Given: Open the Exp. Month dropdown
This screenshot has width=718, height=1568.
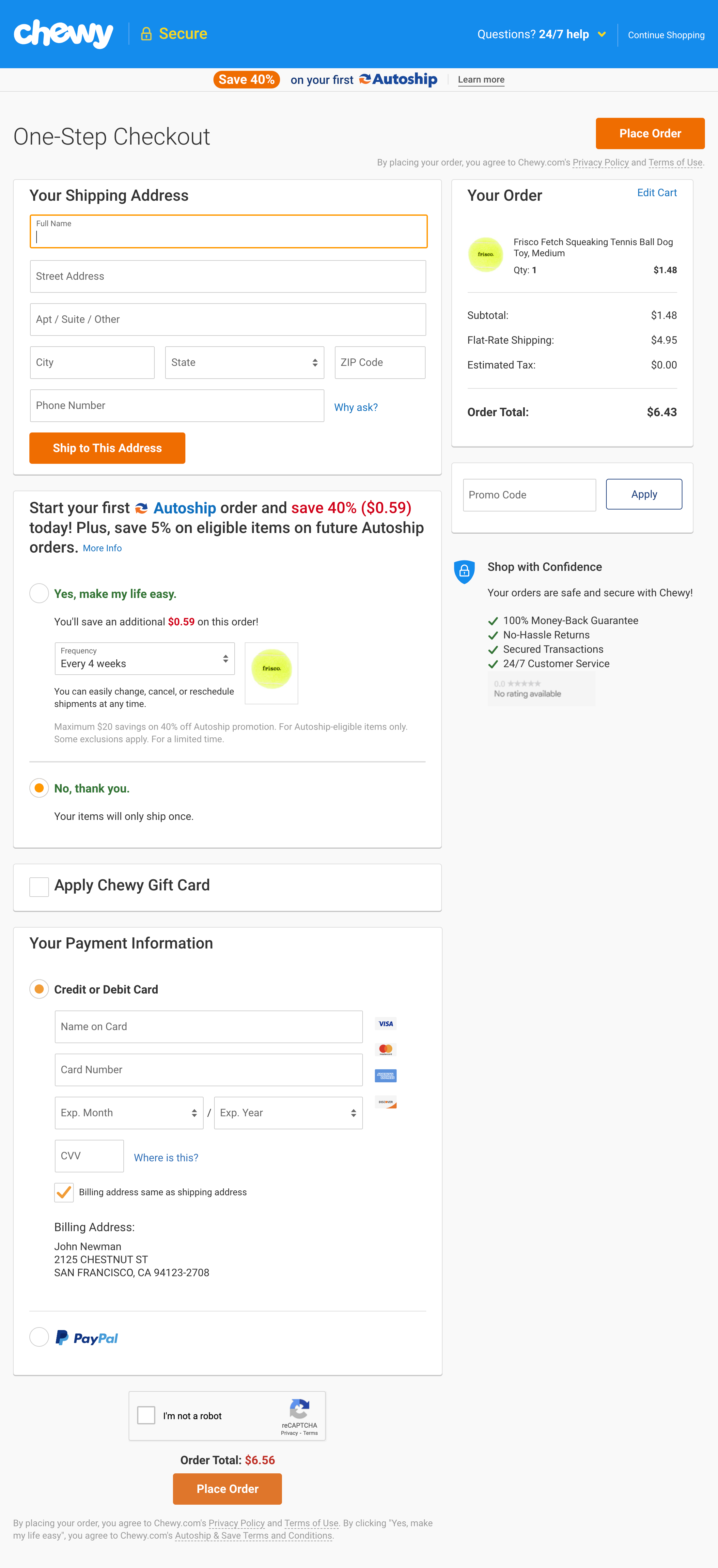Looking at the screenshot, I should click(x=129, y=1113).
